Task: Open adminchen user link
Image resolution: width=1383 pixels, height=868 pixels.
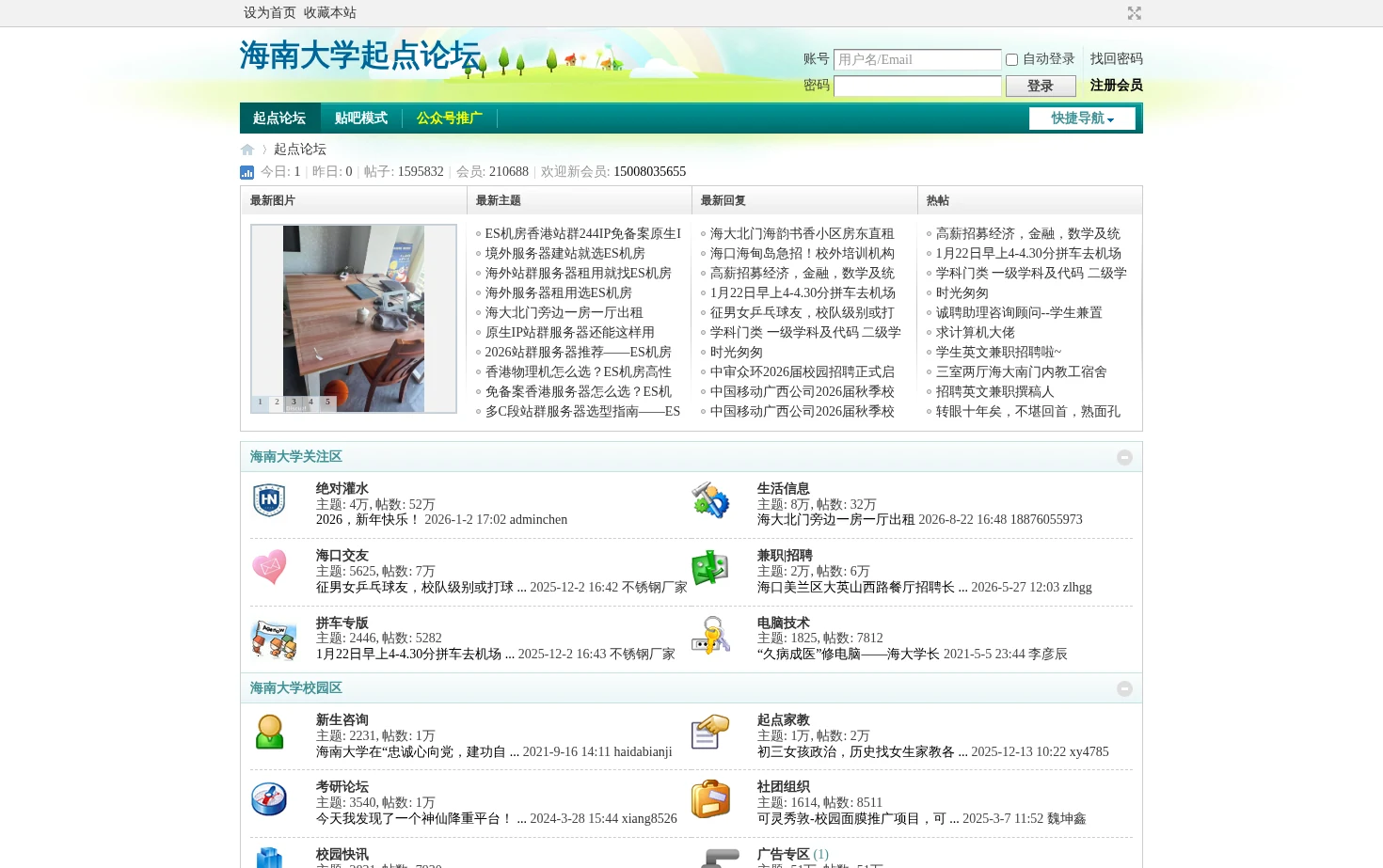Action: pyautogui.click(x=539, y=519)
